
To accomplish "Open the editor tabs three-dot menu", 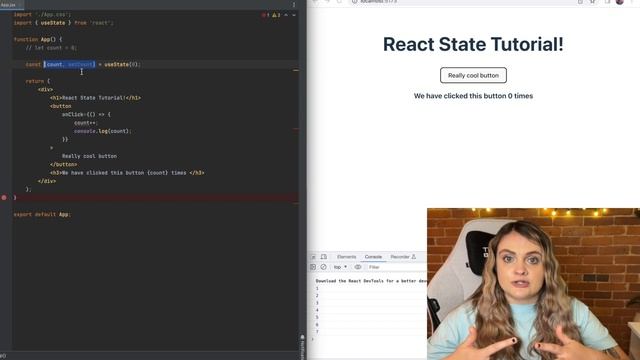I will click(293, 5).
